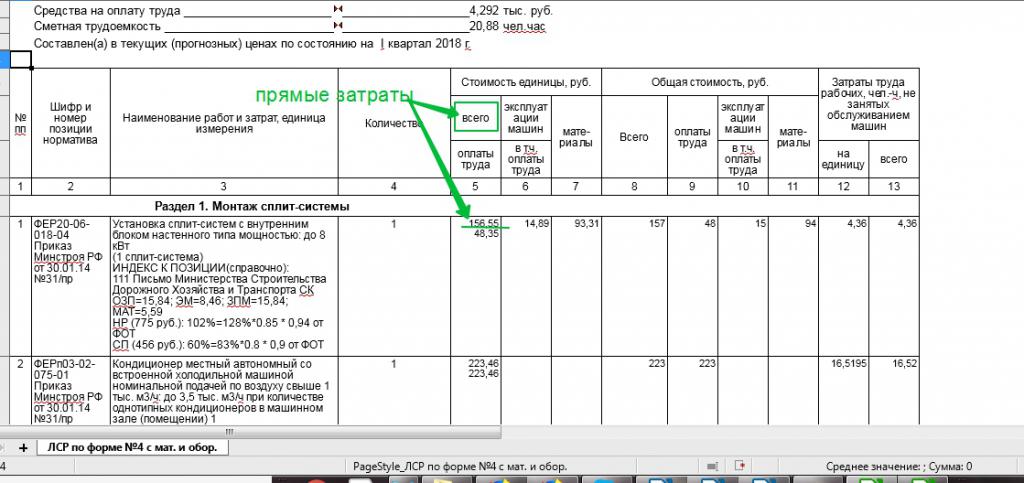Add a new sheet with plus button
The image size is (1024, 483).
(24, 448)
